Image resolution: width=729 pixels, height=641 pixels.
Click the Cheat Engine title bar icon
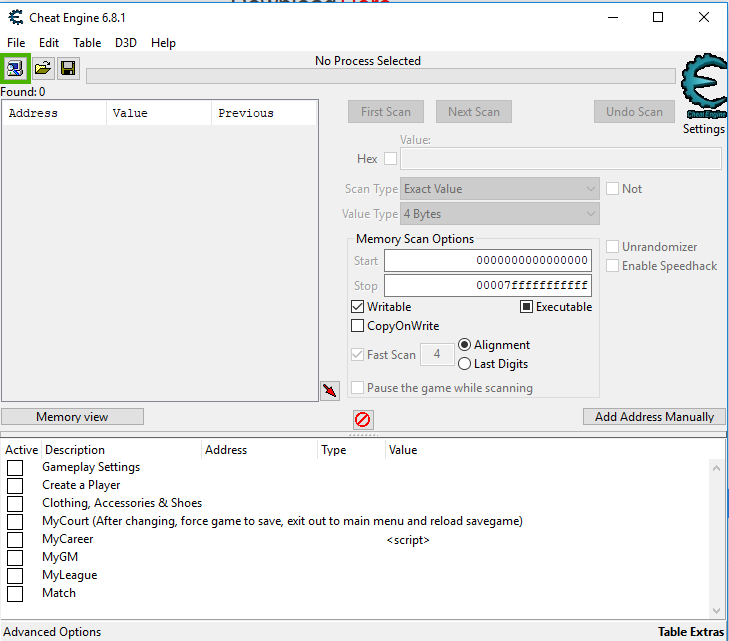pos(16,18)
